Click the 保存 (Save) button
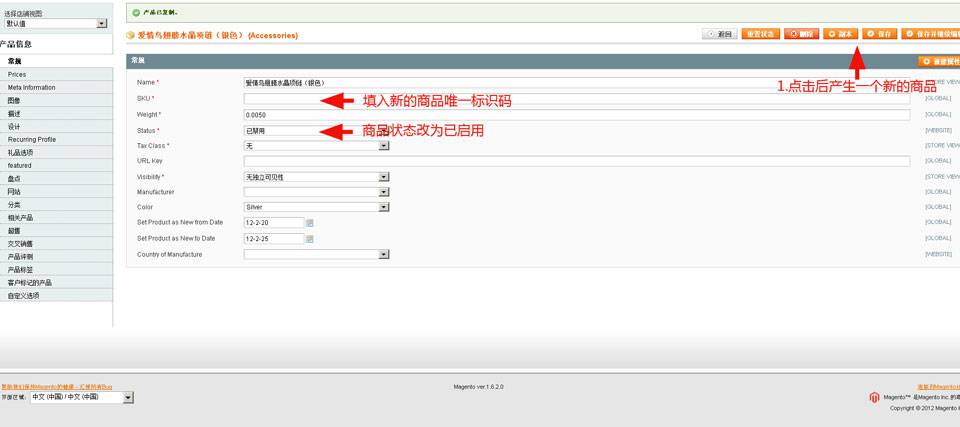Viewport: 960px width, 427px height. (x=880, y=34)
